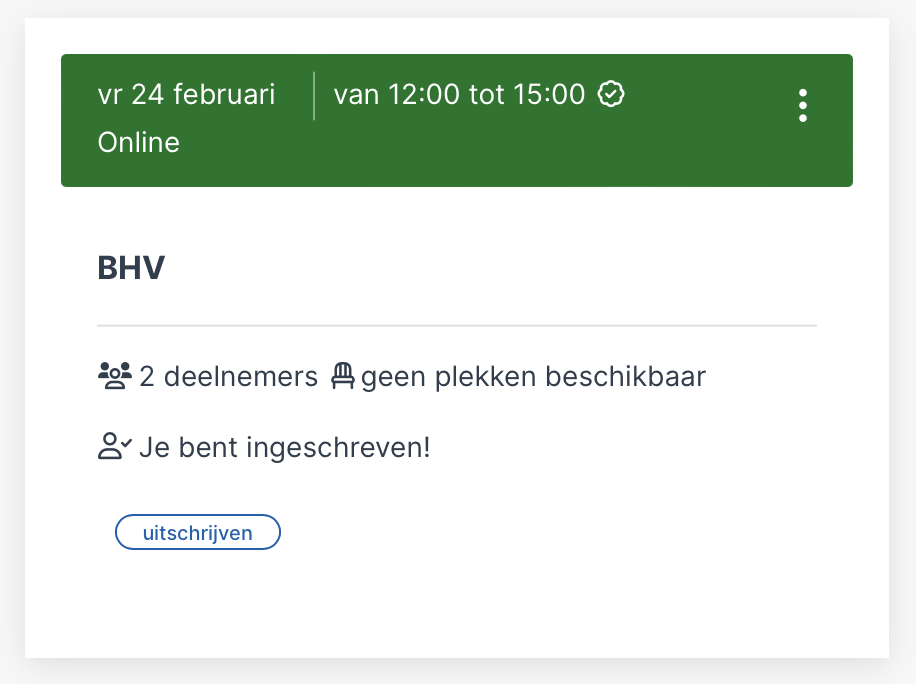Image resolution: width=916 pixels, height=684 pixels.
Task: Click the vertical divider in green header
Action: click(x=314, y=96)
